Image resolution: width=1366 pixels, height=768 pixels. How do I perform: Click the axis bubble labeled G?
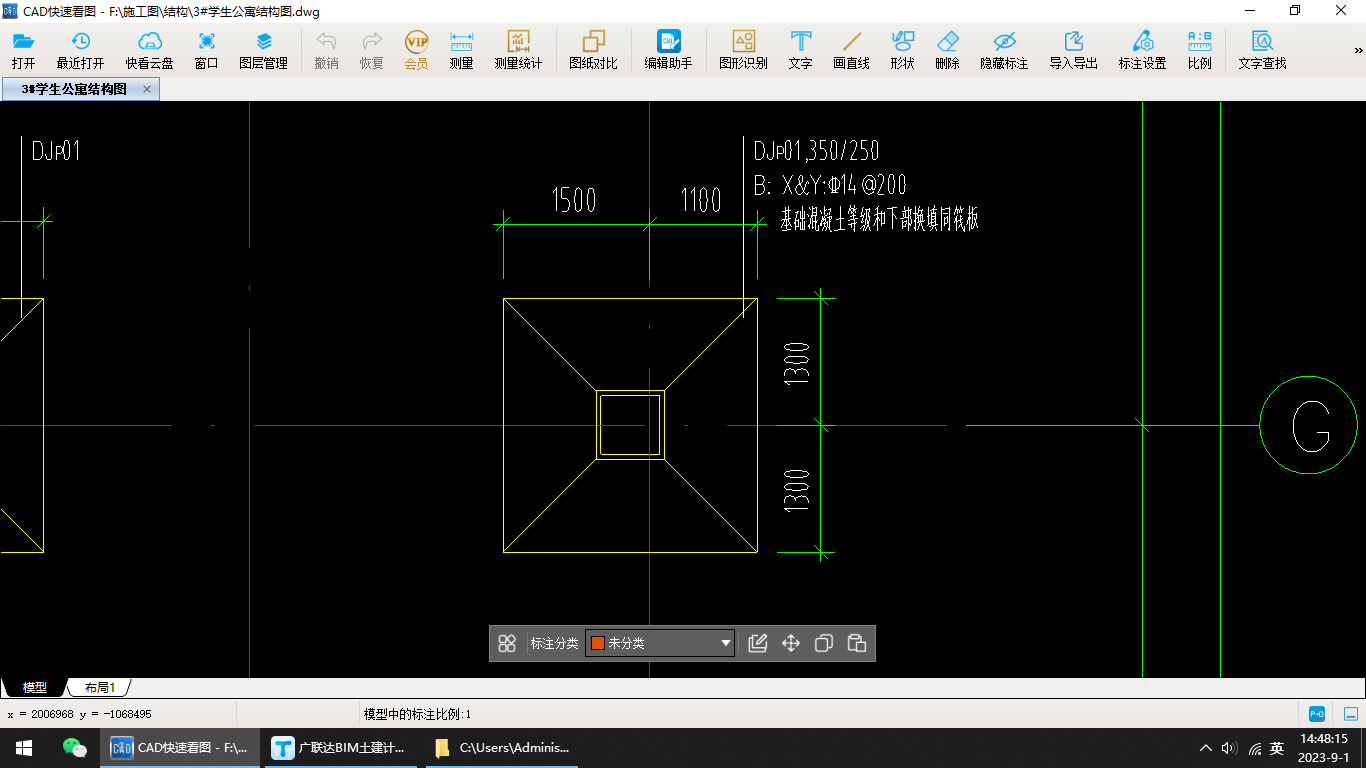coord(1310,426)
